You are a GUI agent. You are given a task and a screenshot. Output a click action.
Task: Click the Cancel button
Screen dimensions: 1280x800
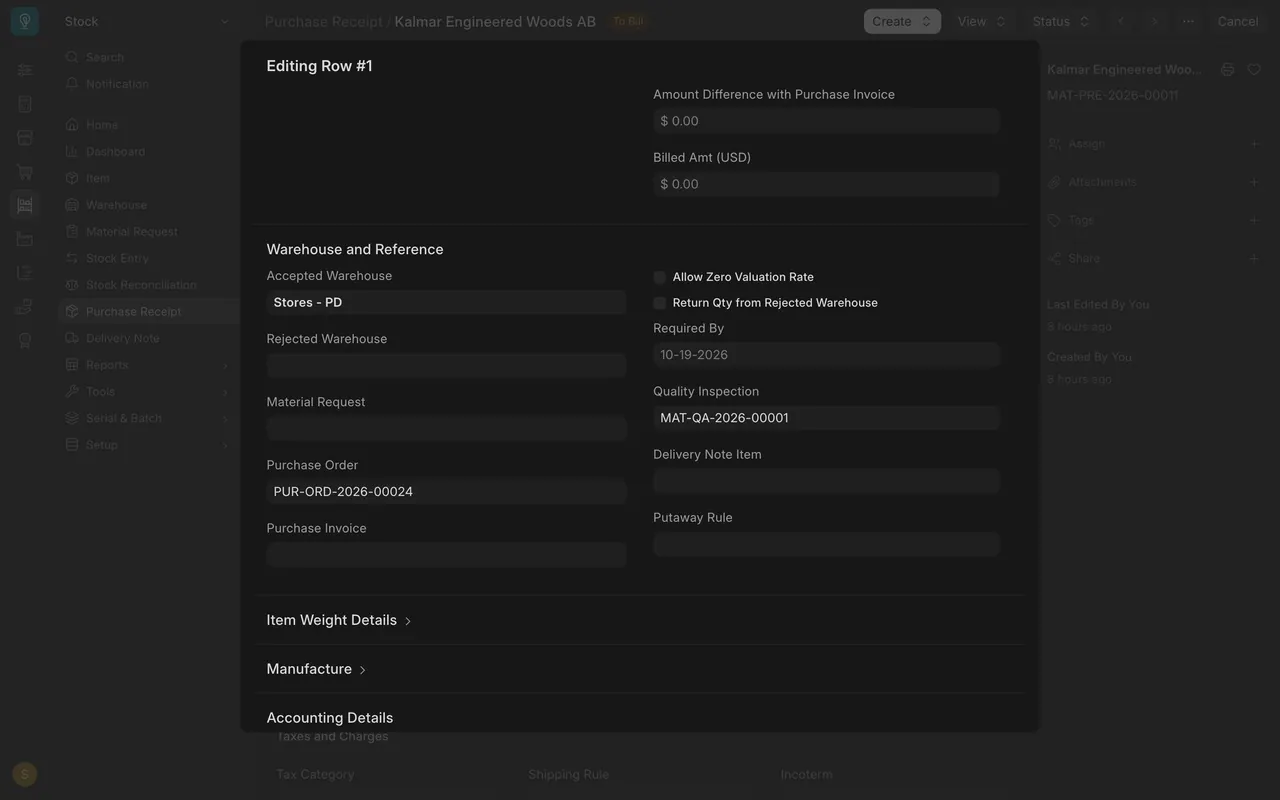point(1238,21)
